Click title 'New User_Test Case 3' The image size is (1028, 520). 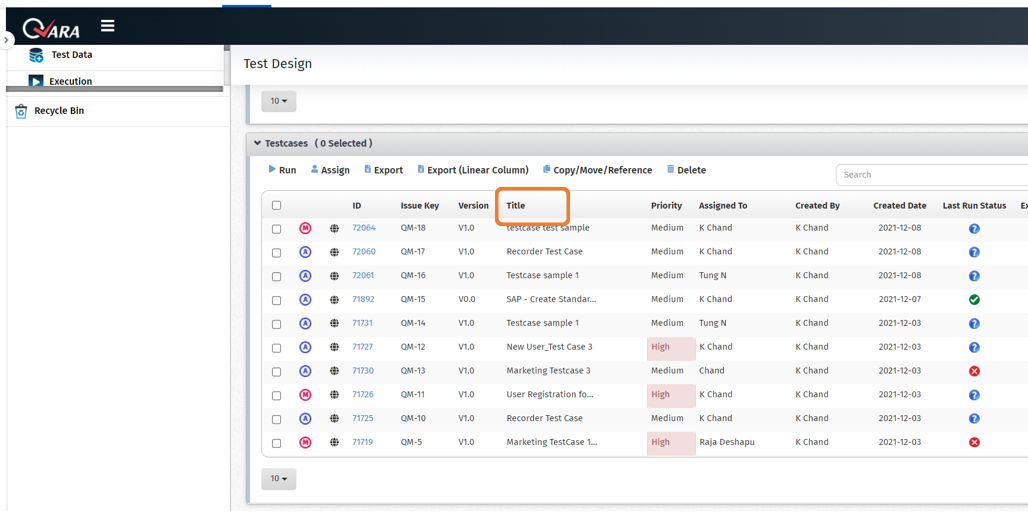[549, 347]
